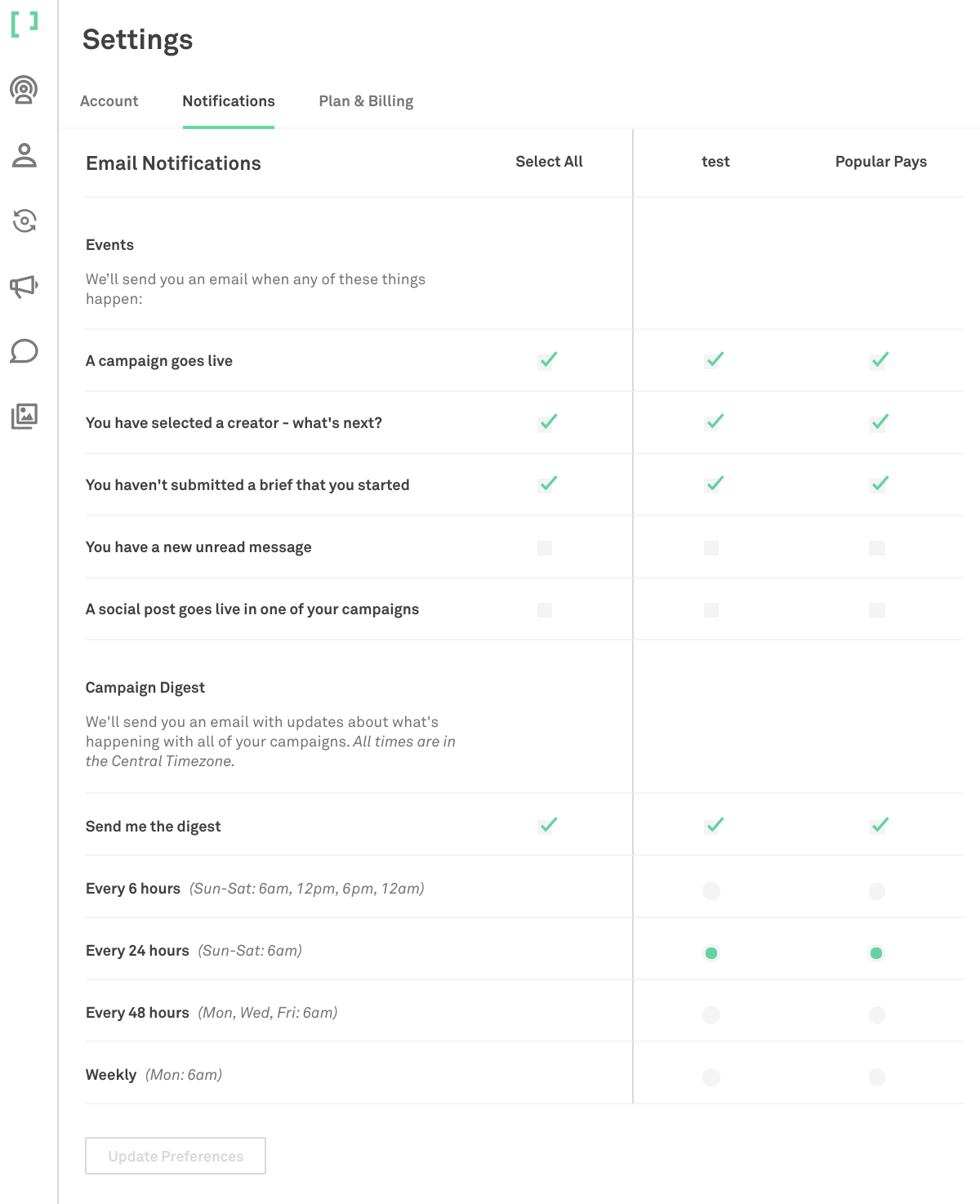Check Select All for new unread message
This screenshot has width=980, height=1204.
(x=545, y=547)
